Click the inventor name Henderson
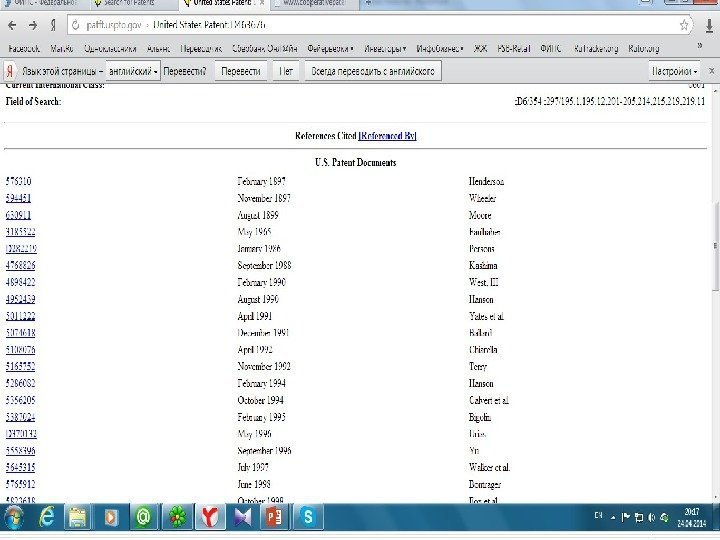 486,181
